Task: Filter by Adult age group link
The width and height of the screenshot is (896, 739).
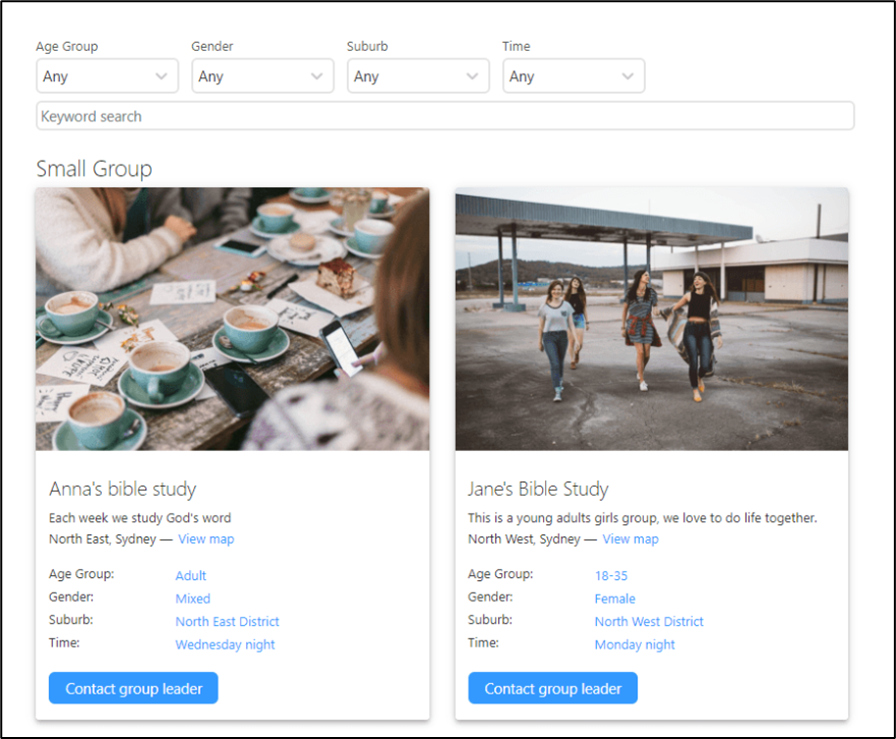Action: pos(191,576)
